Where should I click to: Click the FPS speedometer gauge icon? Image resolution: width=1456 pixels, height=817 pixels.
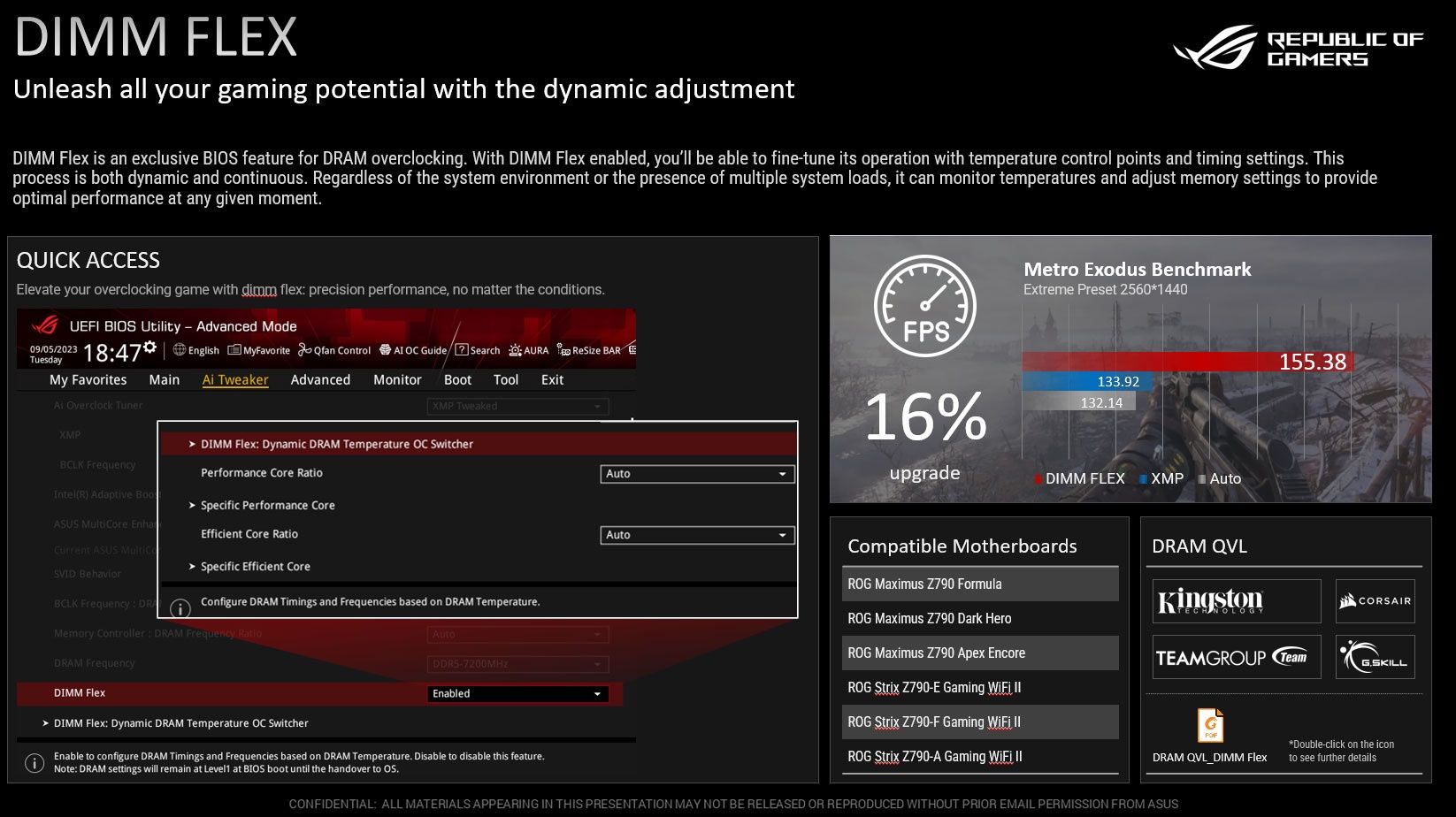click(925, 306)
